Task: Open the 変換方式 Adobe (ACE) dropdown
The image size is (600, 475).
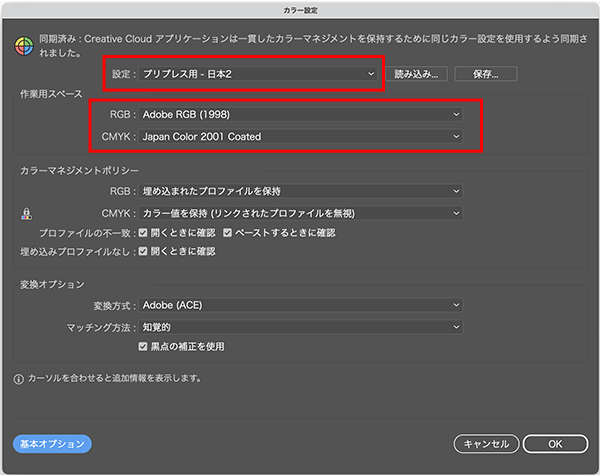Action: coord(300,305)
